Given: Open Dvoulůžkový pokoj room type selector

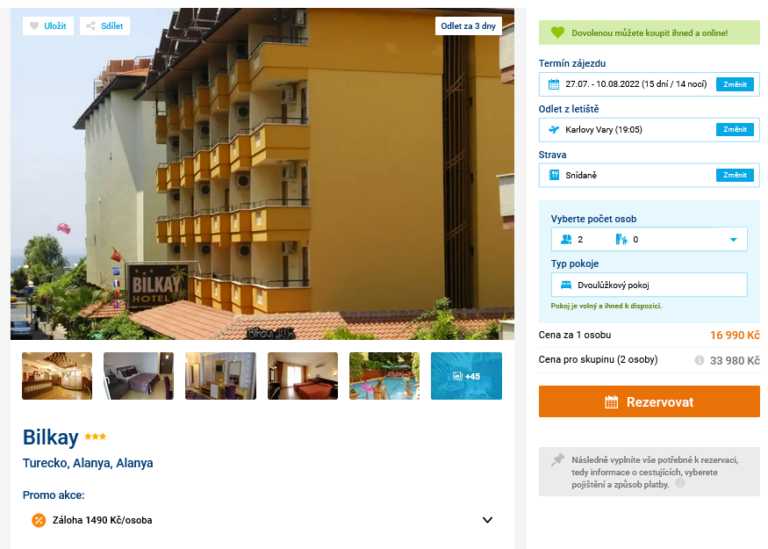Looking at the screenshot, I should pos(649,285).
